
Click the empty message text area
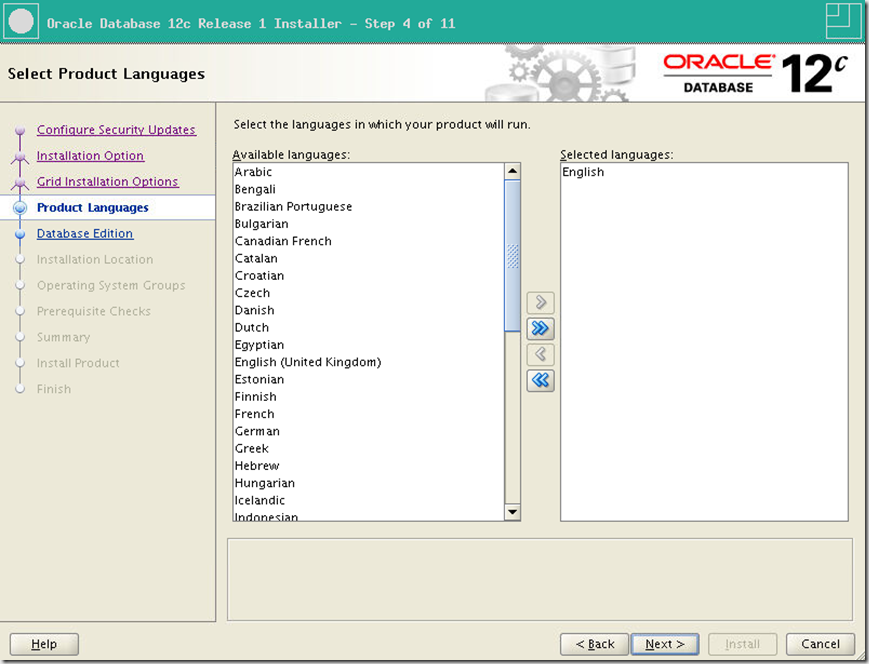[x=540, y=579]
